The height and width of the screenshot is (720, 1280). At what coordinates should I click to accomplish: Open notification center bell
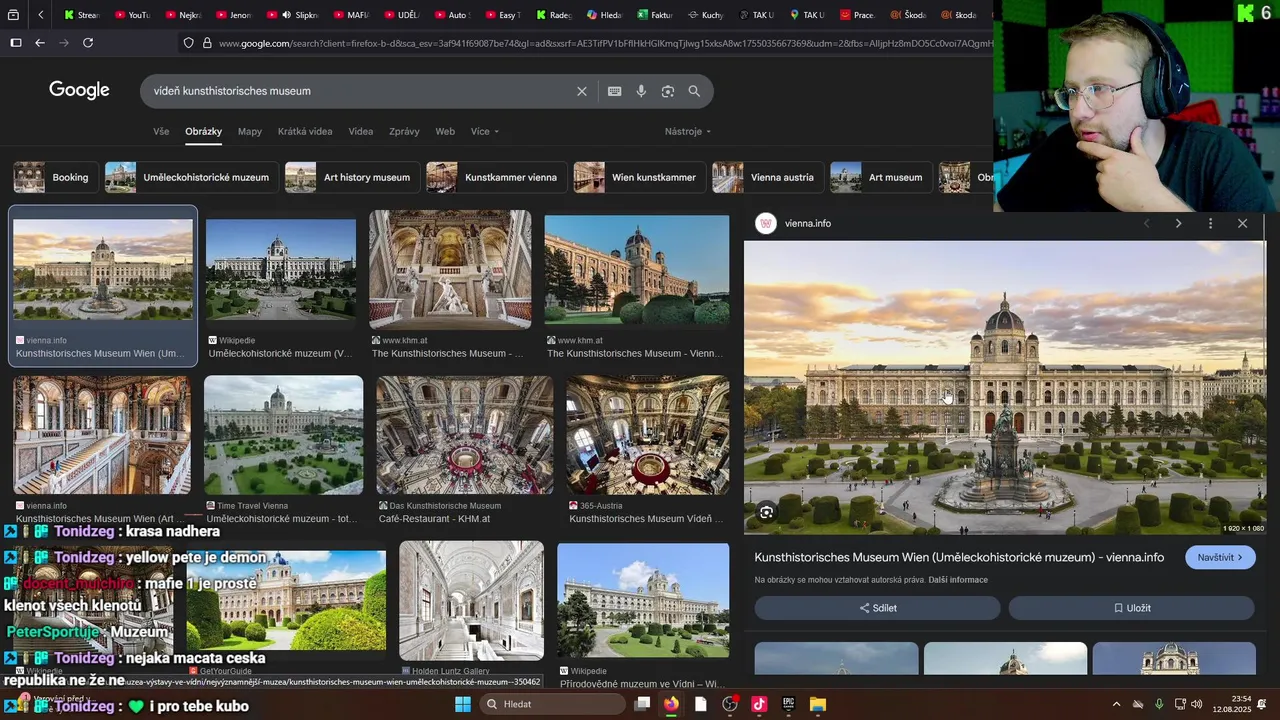coord(1262,704)
